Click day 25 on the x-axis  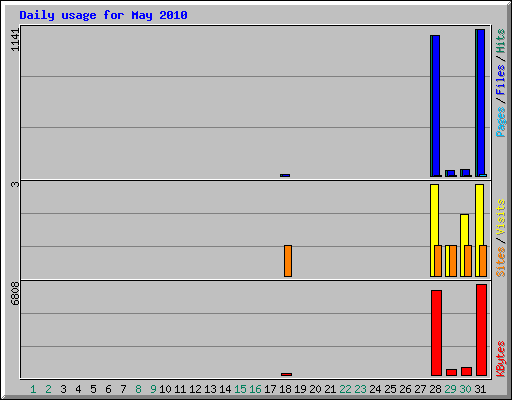click(x=390, y=389)
